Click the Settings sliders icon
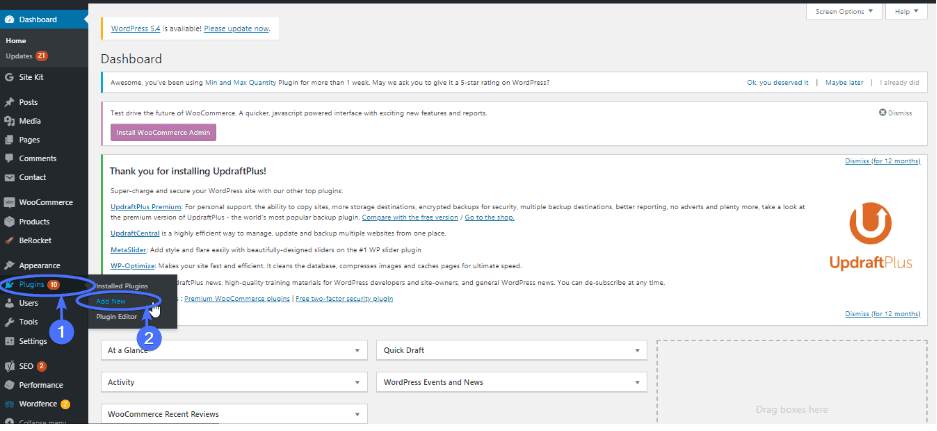The width and height of the screenshot is (937, 431). pos(10,341)
